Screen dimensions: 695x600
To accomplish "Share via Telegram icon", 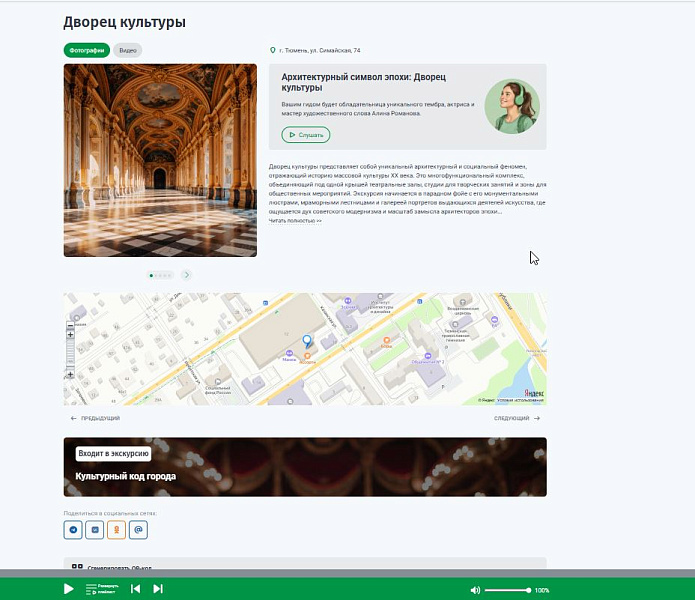I will click(x=73, y=530).
